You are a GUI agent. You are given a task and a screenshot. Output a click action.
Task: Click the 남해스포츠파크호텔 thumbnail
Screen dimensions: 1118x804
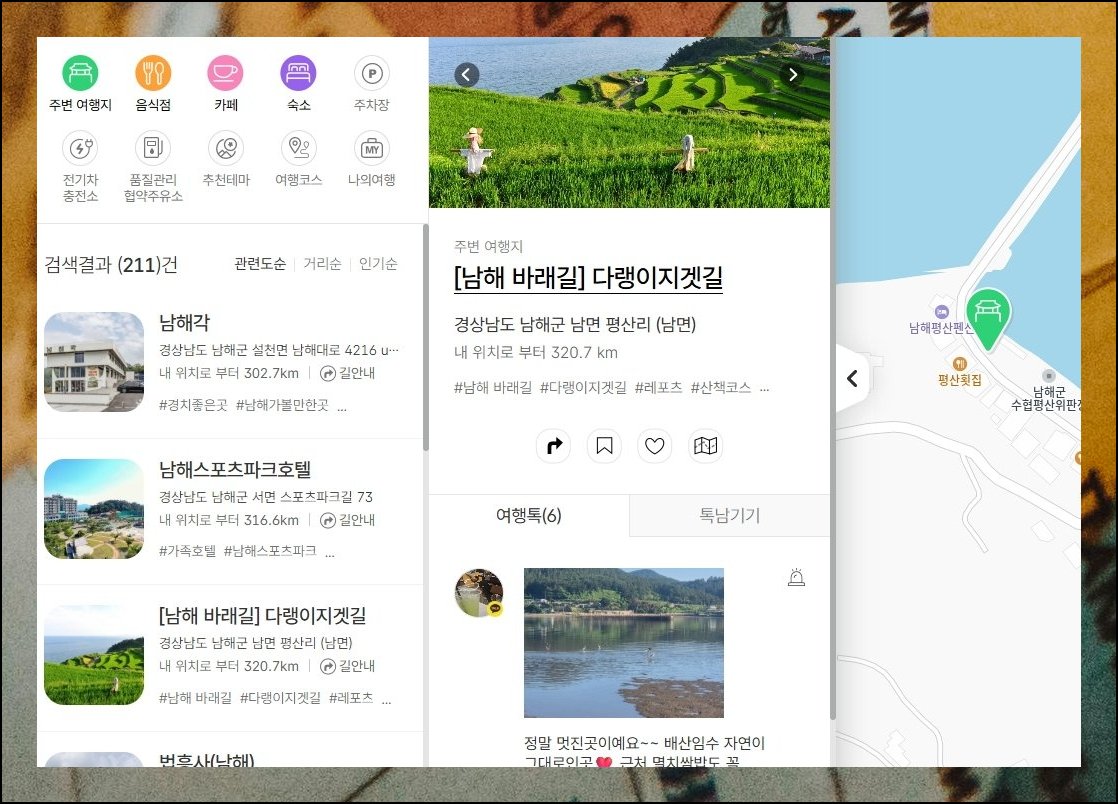[94, 509]
